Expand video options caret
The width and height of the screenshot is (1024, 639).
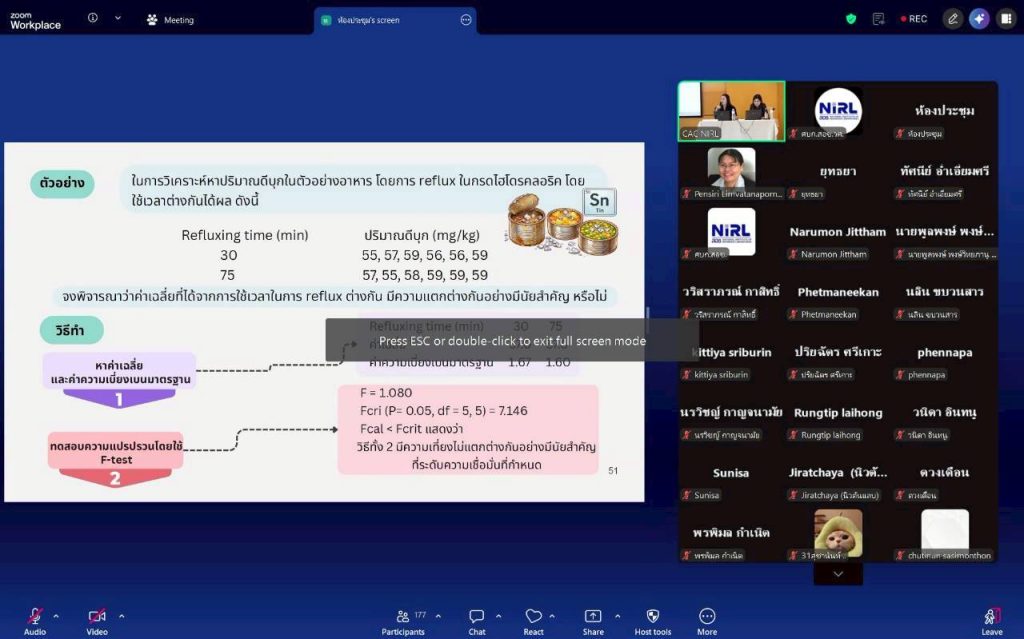pos(121,615)
